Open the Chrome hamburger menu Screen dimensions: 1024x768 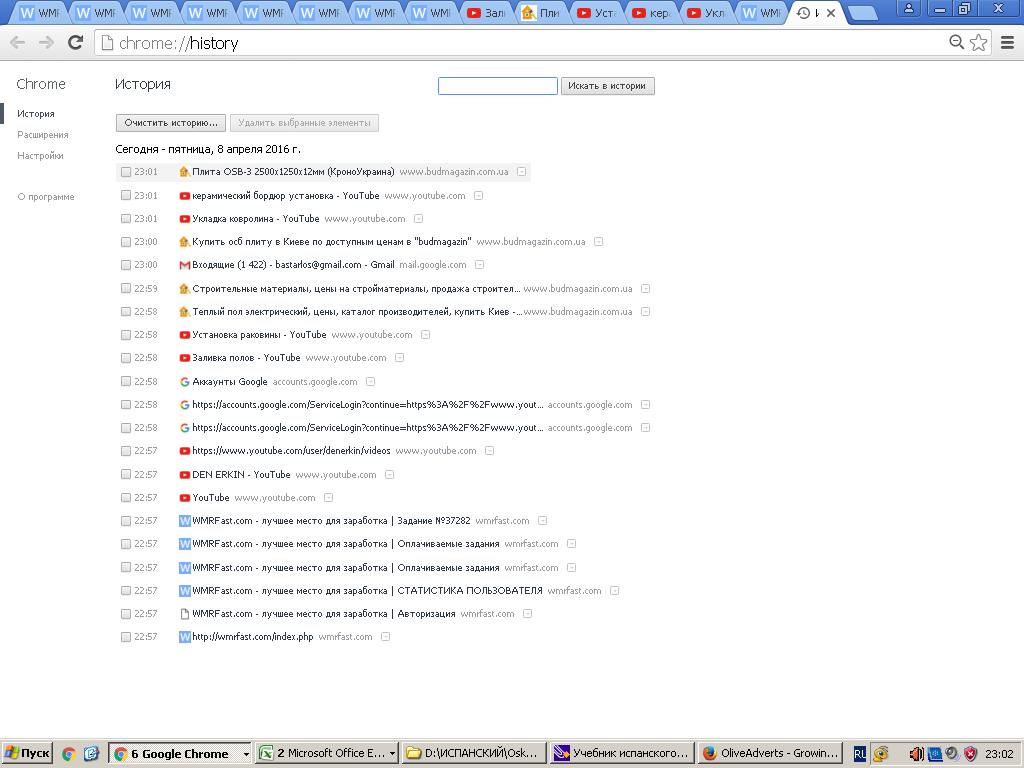[x=1008, y=42]
